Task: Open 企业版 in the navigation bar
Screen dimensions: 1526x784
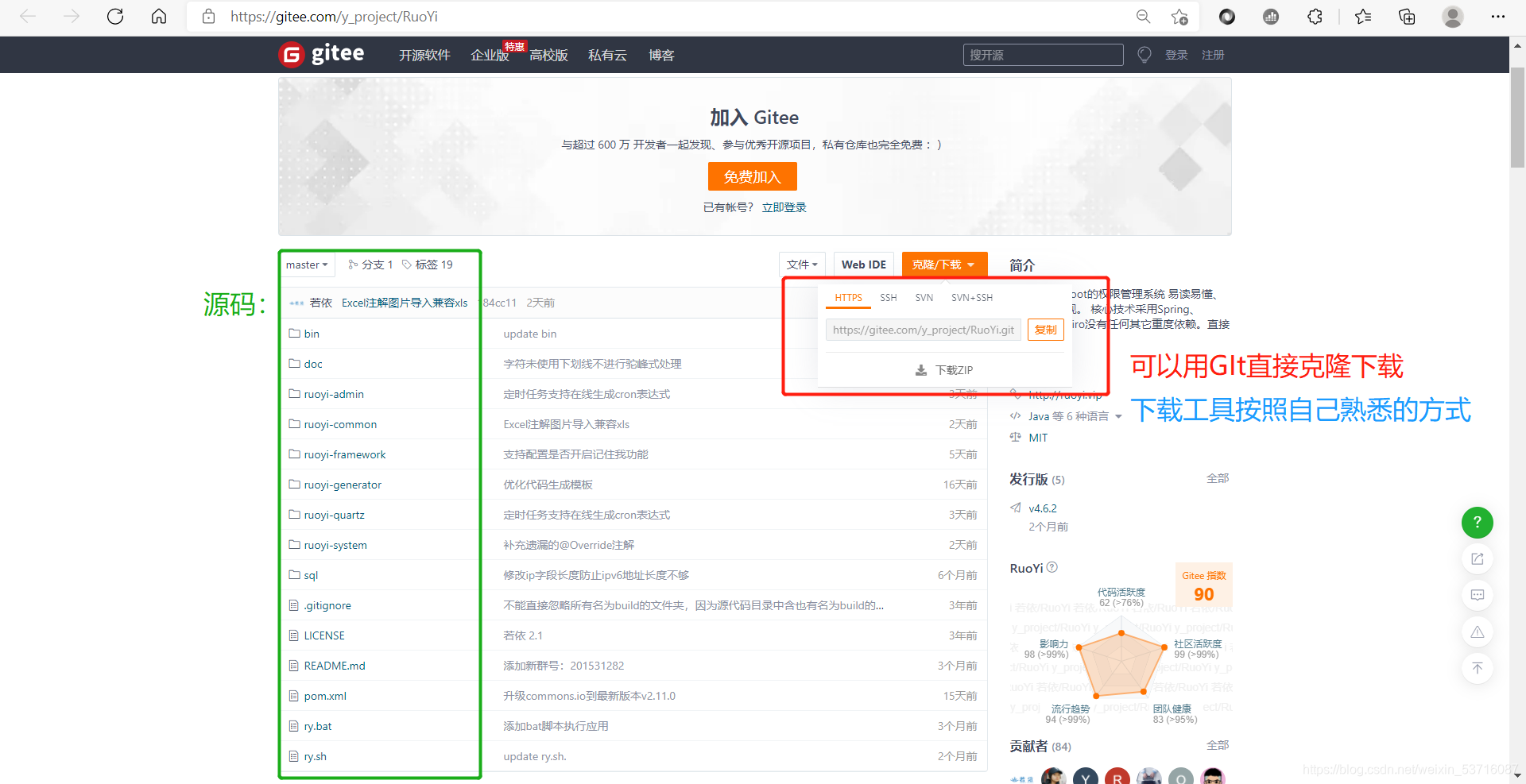Action: [x=490, y=55]
